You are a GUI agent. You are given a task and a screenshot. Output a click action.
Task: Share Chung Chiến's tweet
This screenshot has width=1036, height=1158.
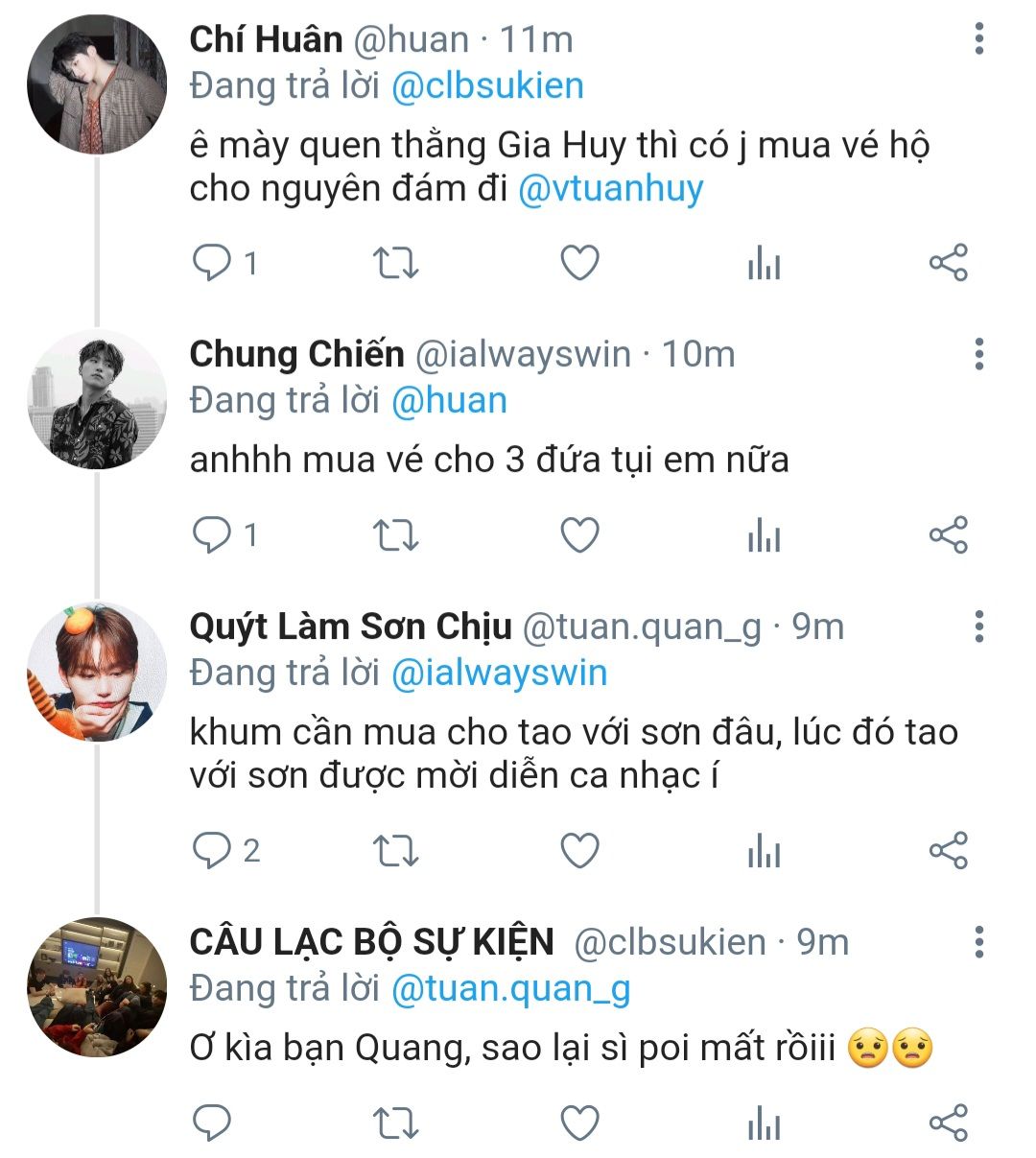coord(949,534)
